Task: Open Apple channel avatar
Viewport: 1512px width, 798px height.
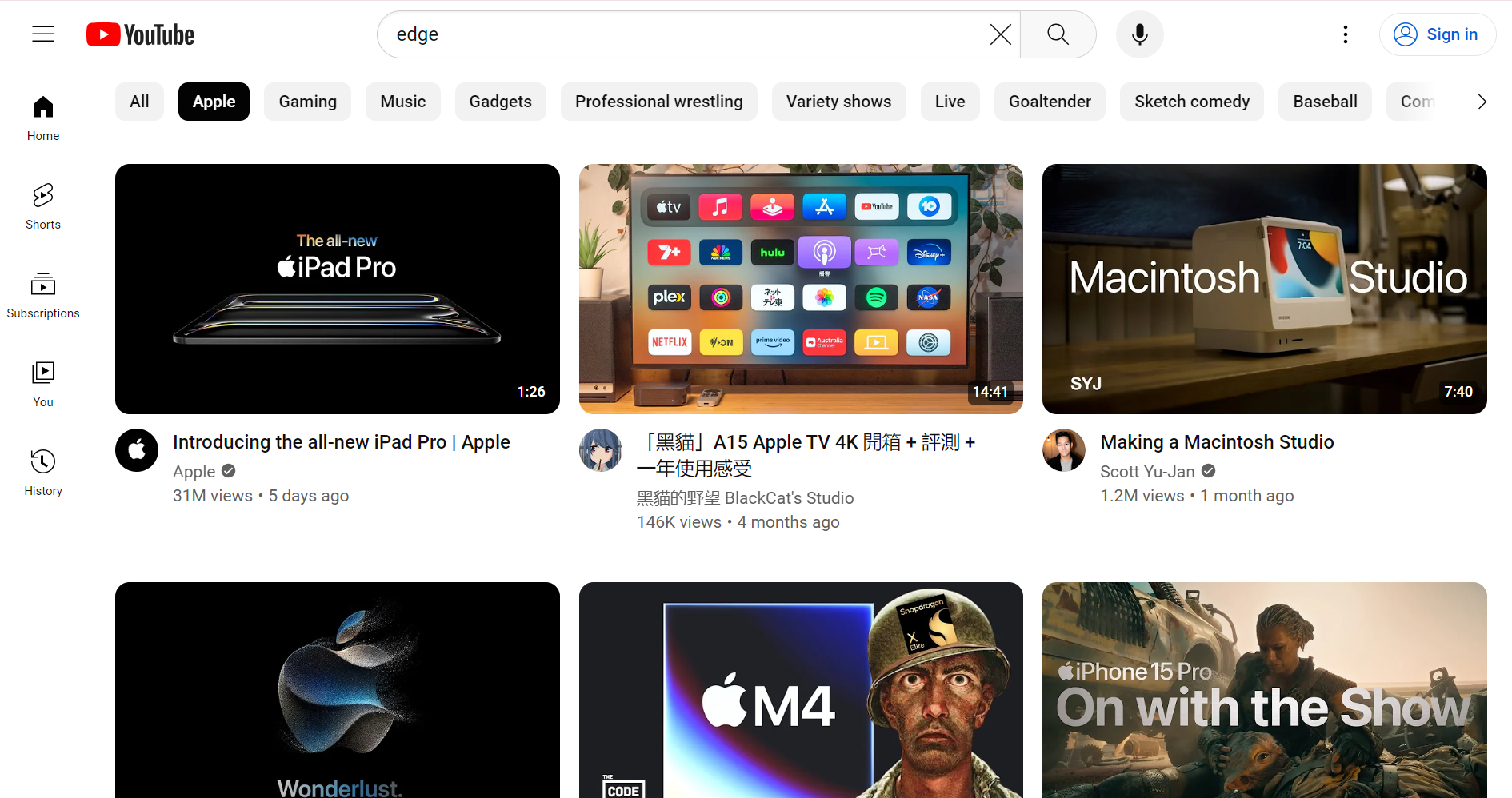Action: click(x=137, y=450)
